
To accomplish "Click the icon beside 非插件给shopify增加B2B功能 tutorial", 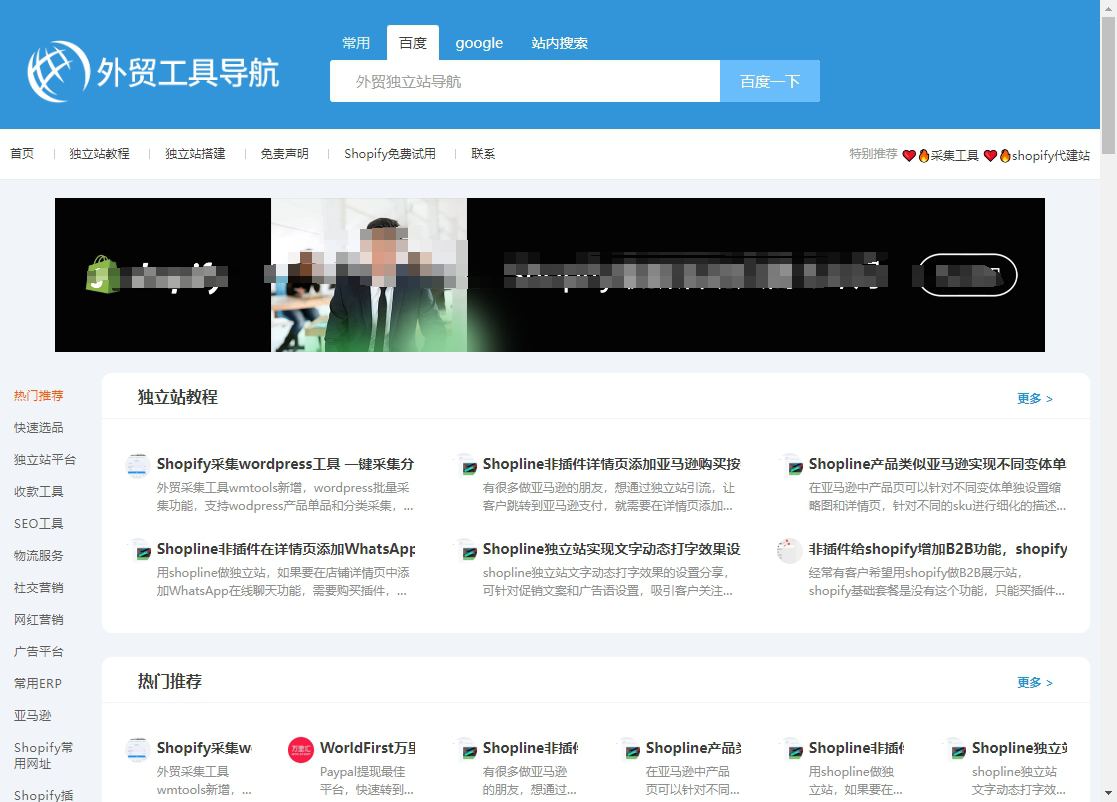I will click(x=789, y=550).
